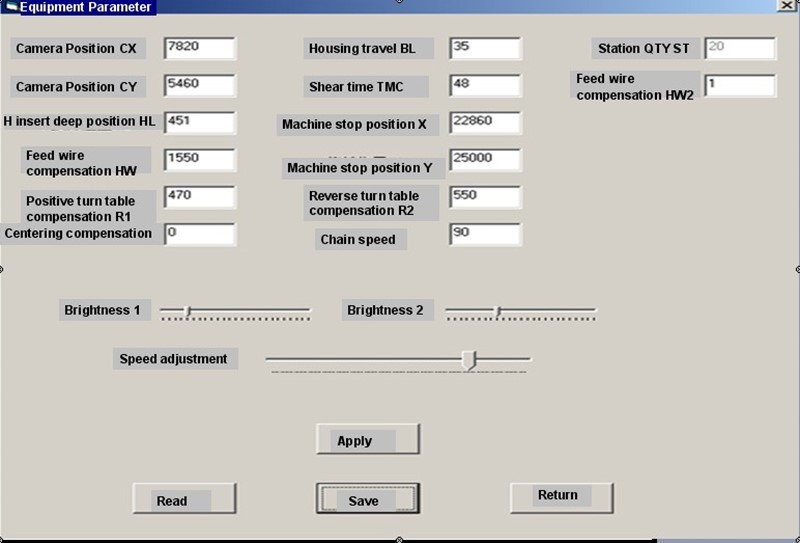
Task: Click the Centering compensation input field
Action: point(200,235)
